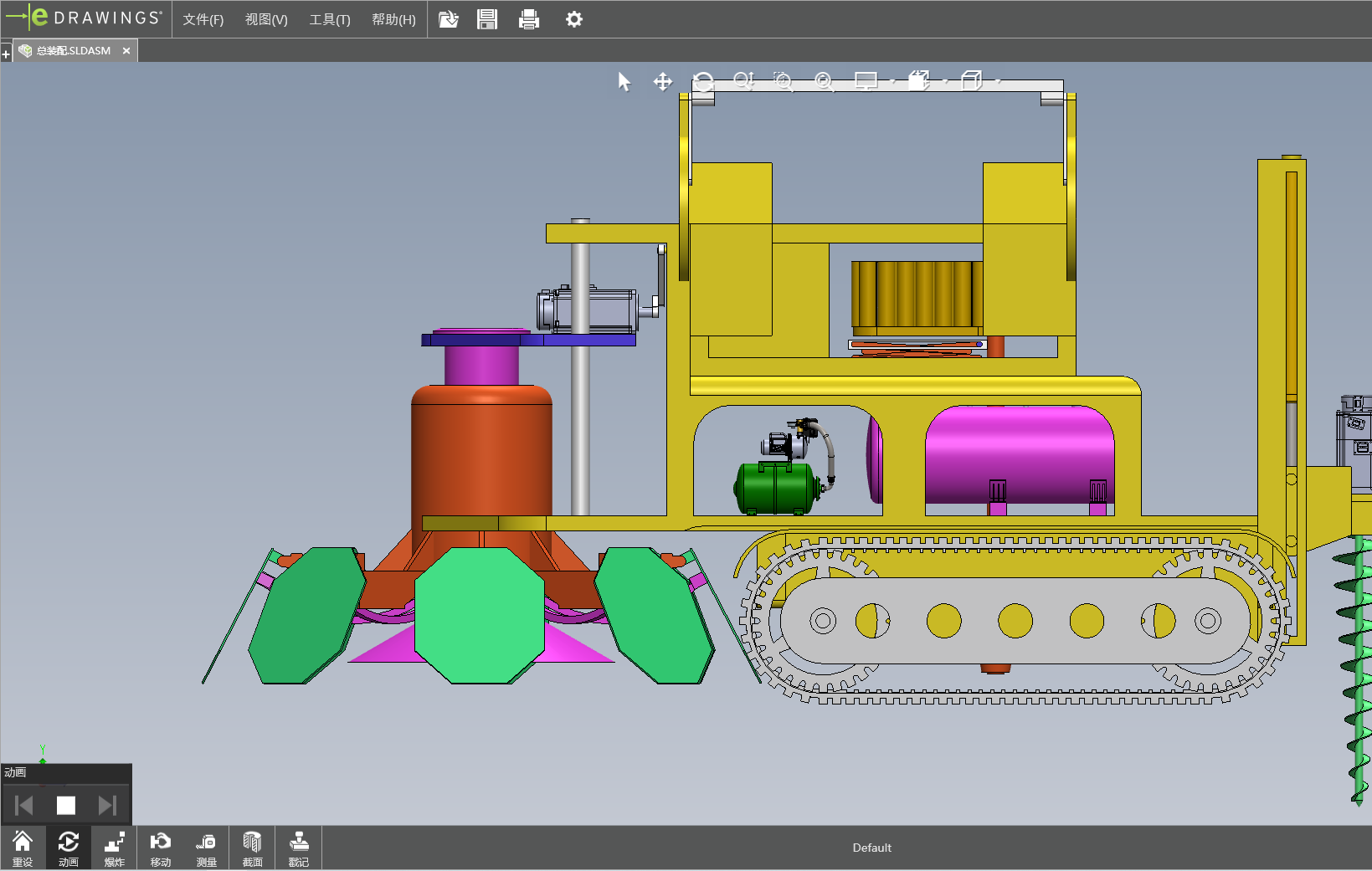The width and height of the screenshot is (1372, 871).
Task: Expand the display monitor dropdown arrow
Action: pyautogui.click(x=892, y=81)
